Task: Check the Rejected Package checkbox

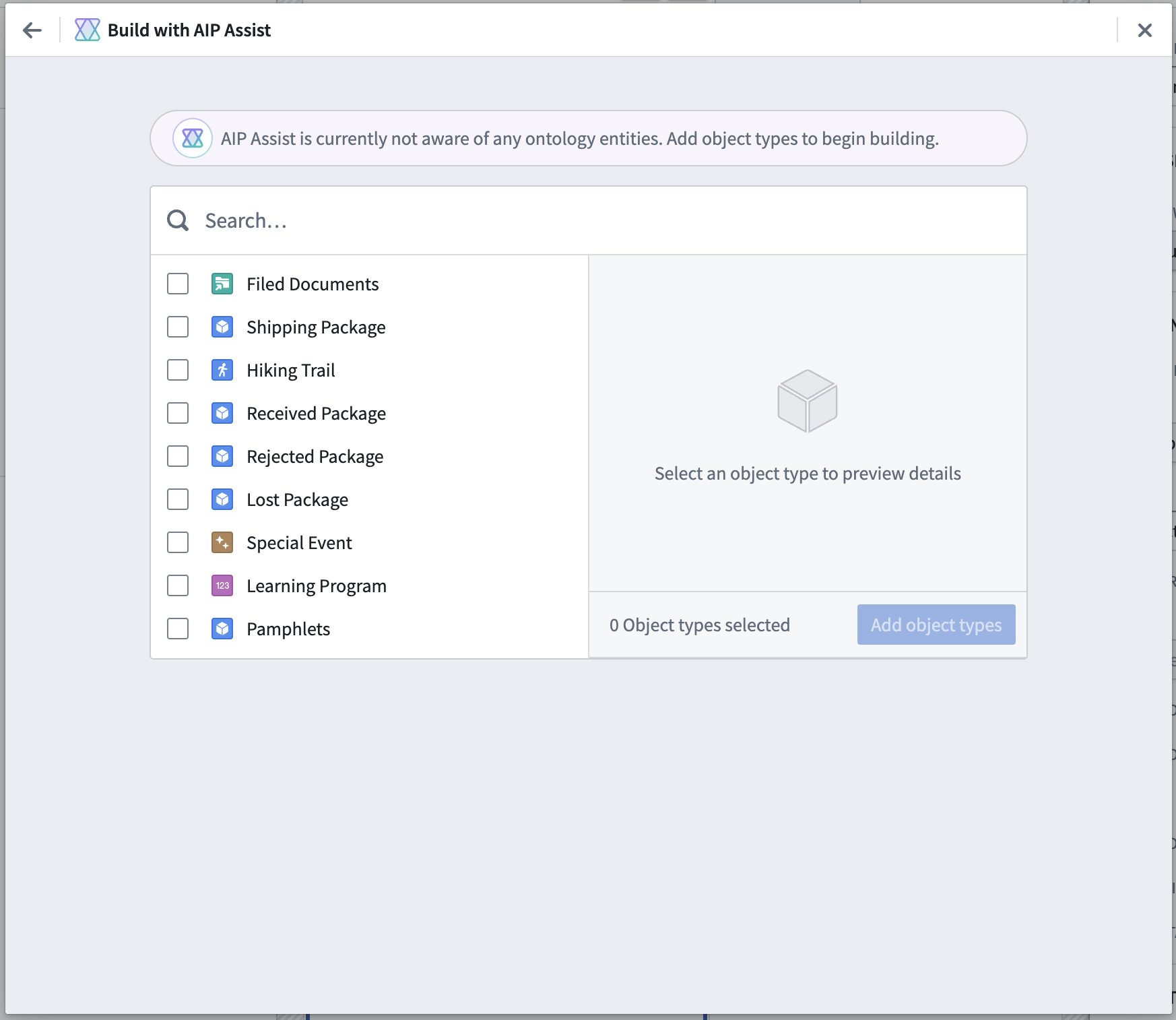Action: click(x=178, y=456)
